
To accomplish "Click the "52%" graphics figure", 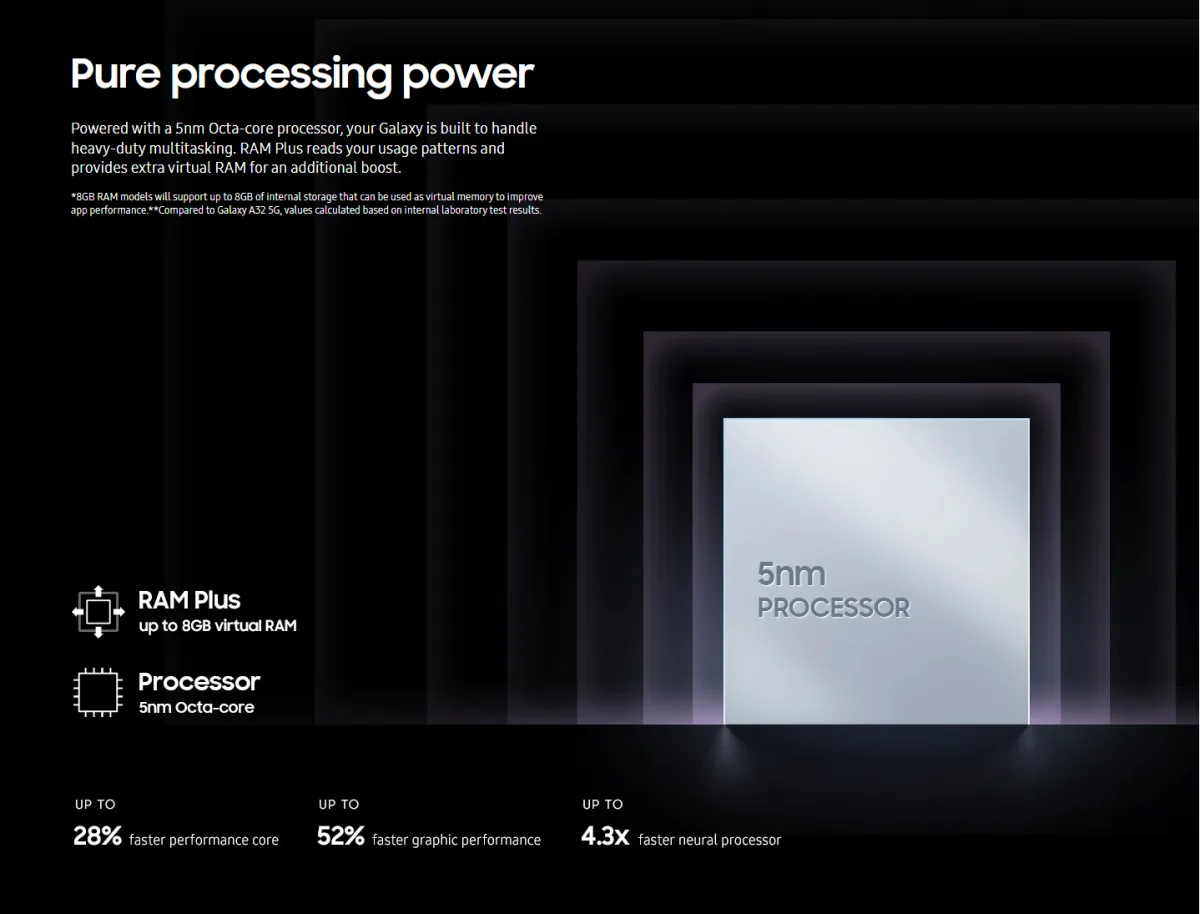I will (340, 837).
